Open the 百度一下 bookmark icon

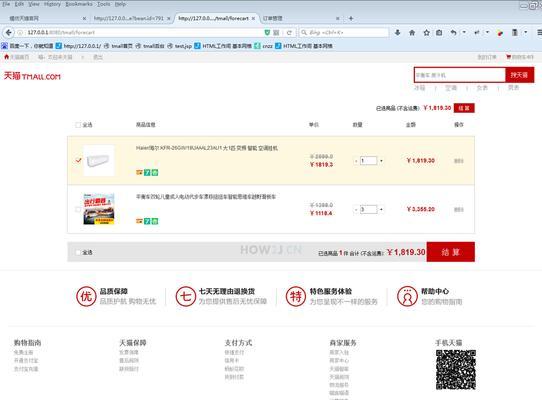(x=4, y=46)
